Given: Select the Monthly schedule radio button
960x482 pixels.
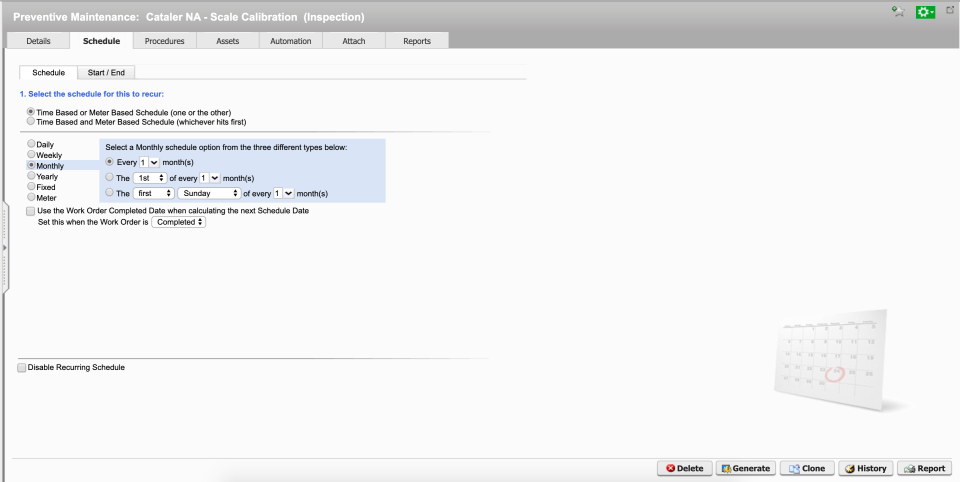Looking at the screenshot, I should coord(31,165).
